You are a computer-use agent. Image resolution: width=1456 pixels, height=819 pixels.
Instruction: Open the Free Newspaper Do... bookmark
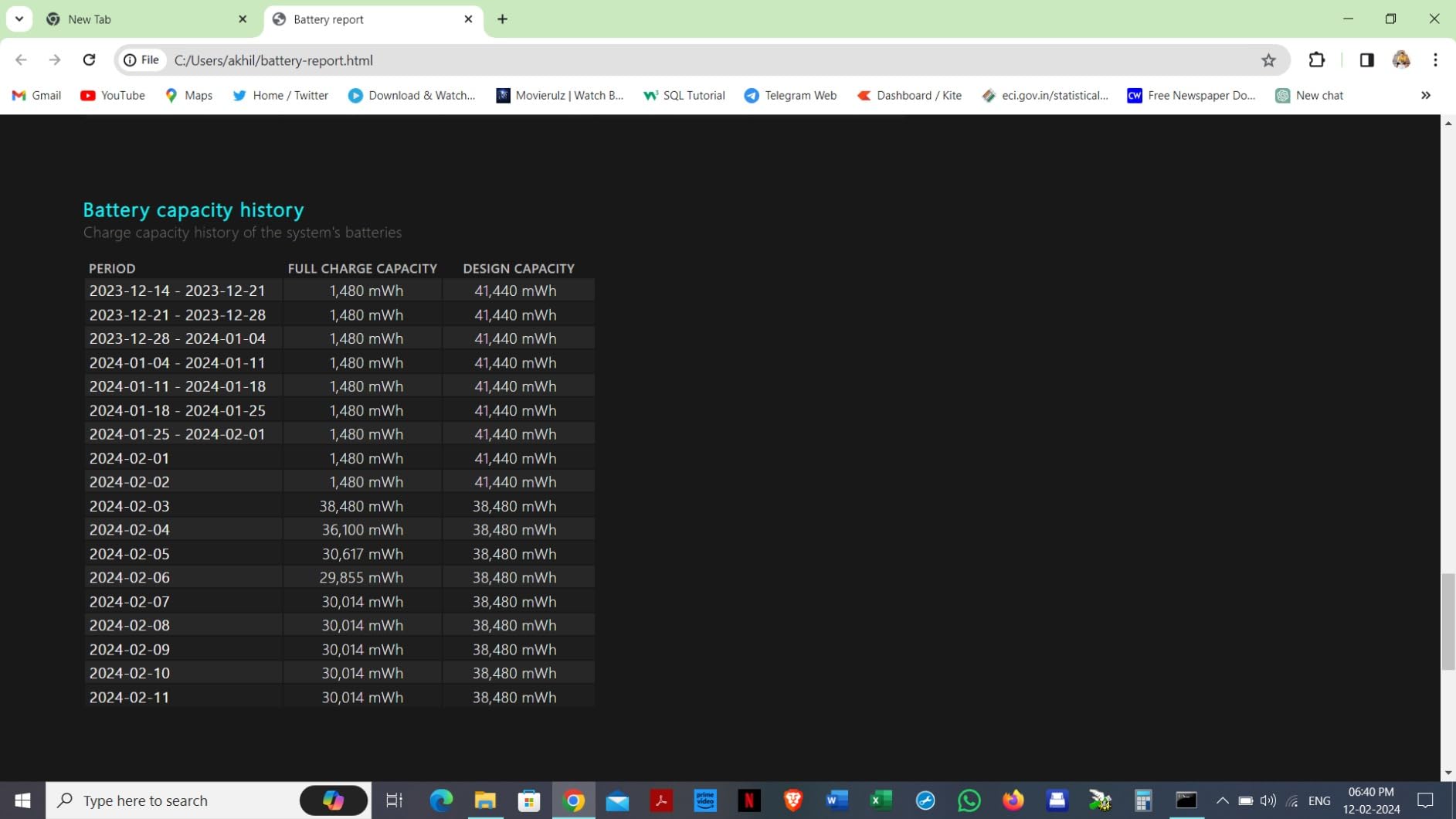point(1192,96)
